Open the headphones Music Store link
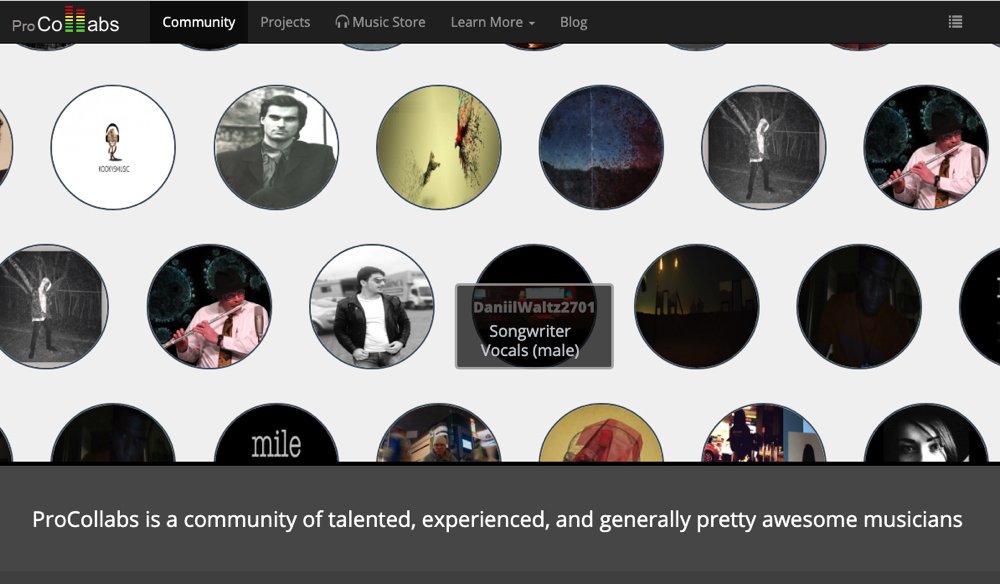 point(380,22)
